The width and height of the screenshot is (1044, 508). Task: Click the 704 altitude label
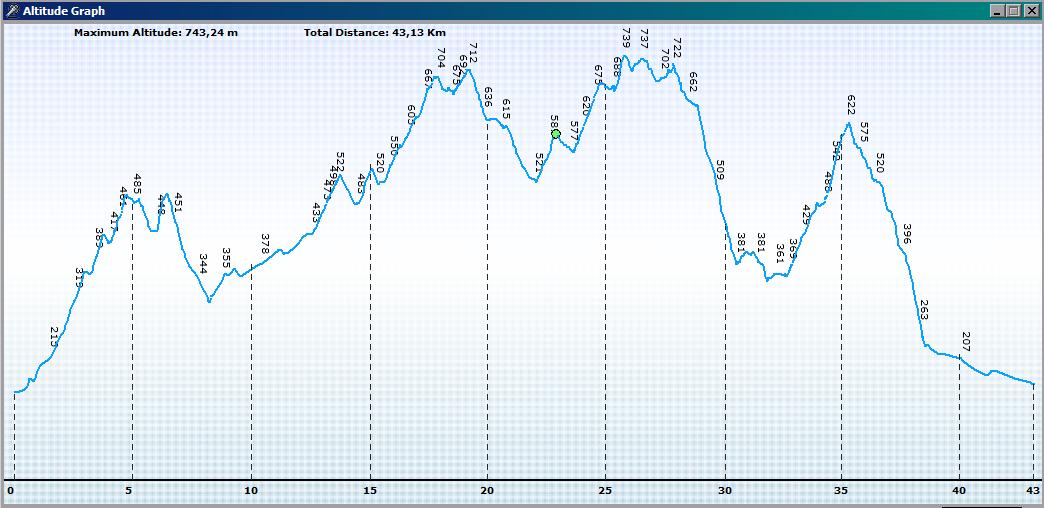pos(441,58)
